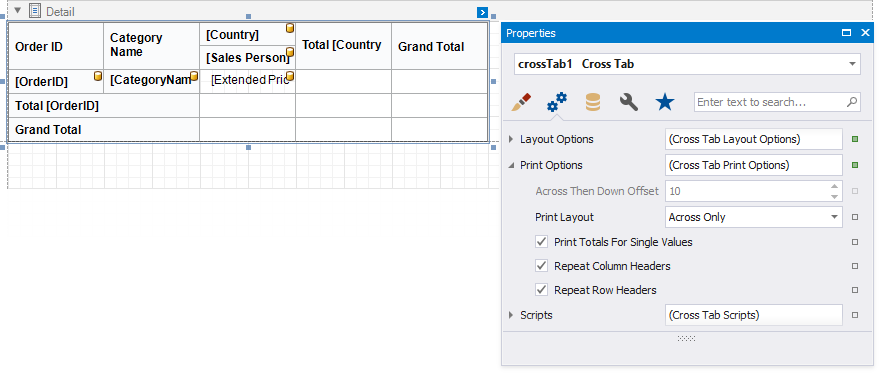Select the Grand Total column header cell
The image size is (880, 374).
coord(439,46)
